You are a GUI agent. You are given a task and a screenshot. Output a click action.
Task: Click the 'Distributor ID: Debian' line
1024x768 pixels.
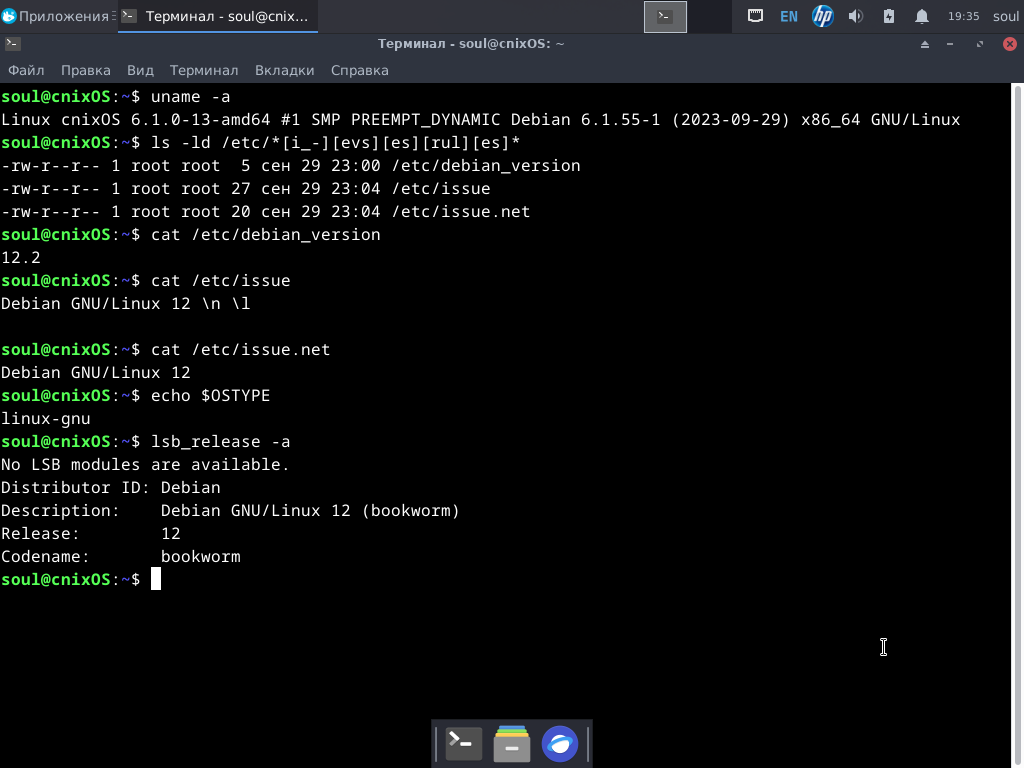[x=111, y=487]
